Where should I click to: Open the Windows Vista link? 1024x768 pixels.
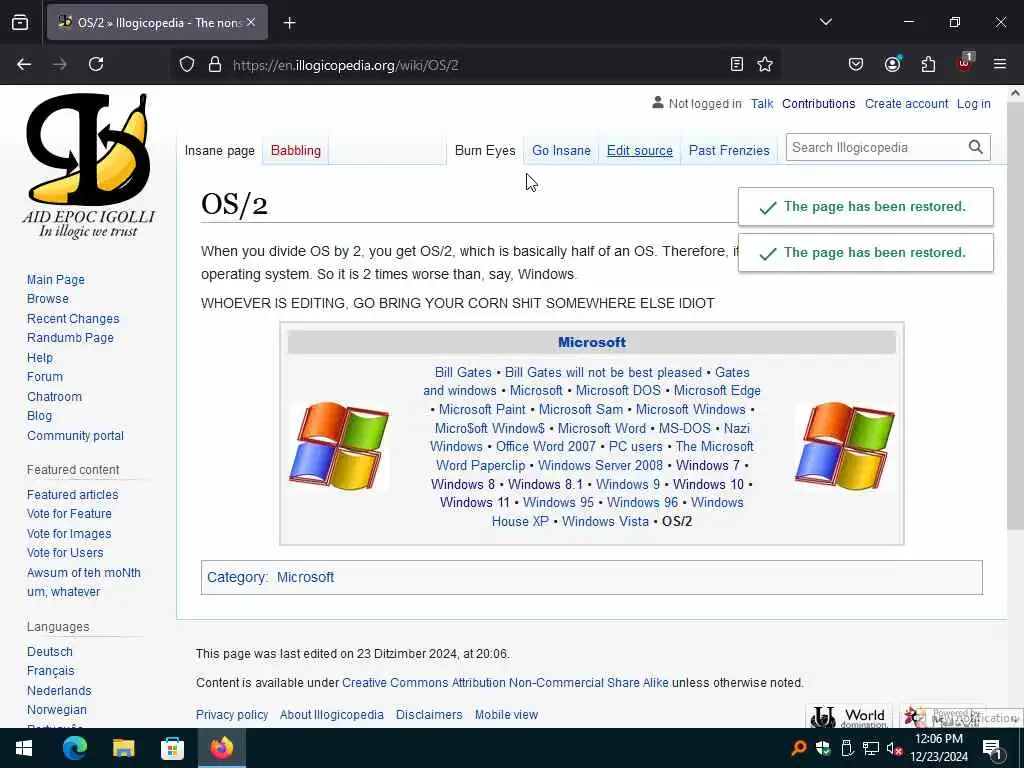point(605,521)
